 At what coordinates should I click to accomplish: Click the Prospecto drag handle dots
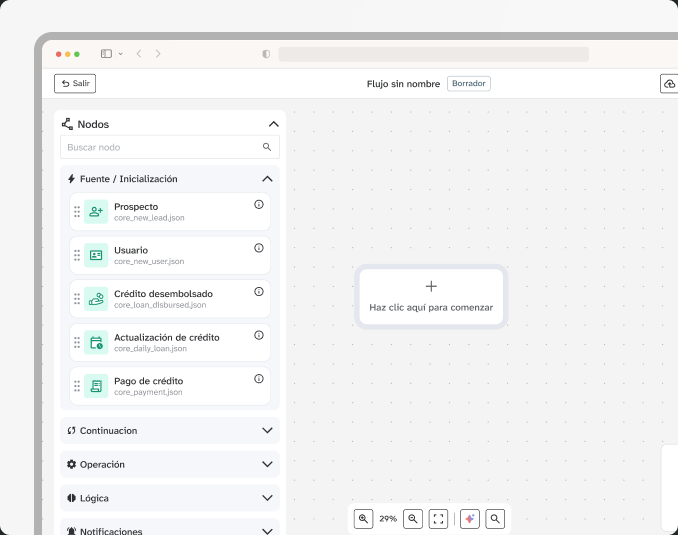pyautogui.click(x=77, y=211)
